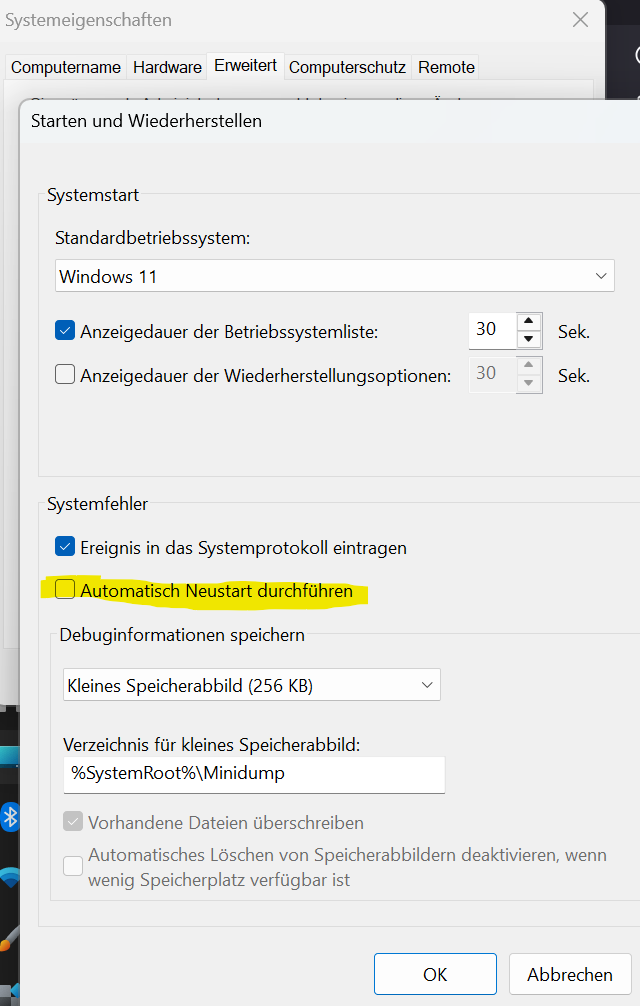
Task: Go to the Remote tab
Action: [446, 67]
